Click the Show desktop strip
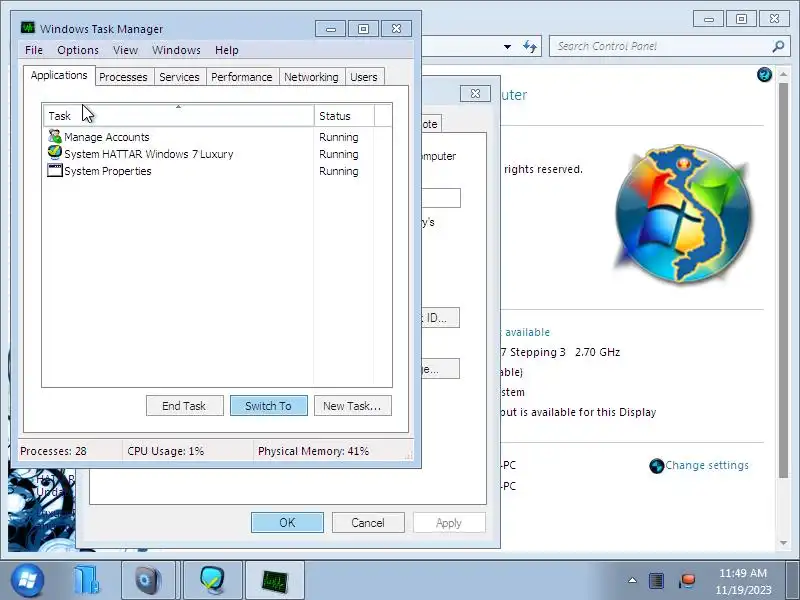Image resolution: width=800 pixels, height=600 pixels. click(793, 580)
